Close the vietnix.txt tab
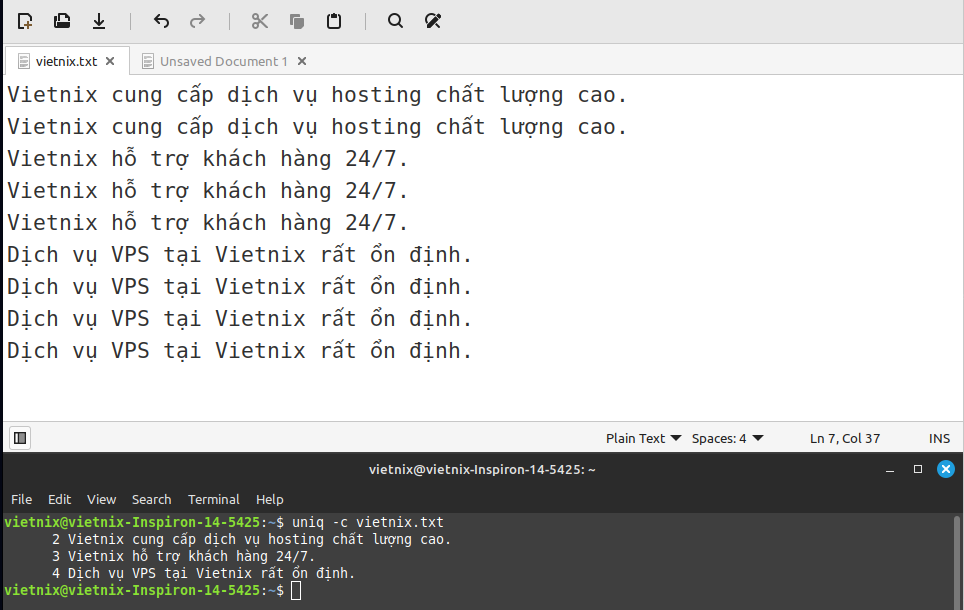The image size is (964, 610). (x=110, y=61)
